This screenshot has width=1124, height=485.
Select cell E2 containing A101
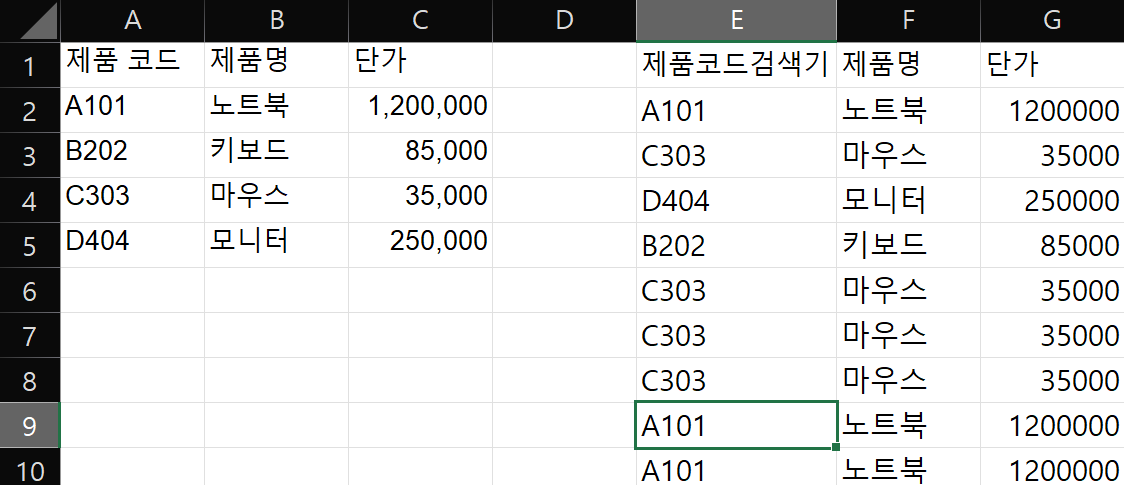tap(736, 110)
